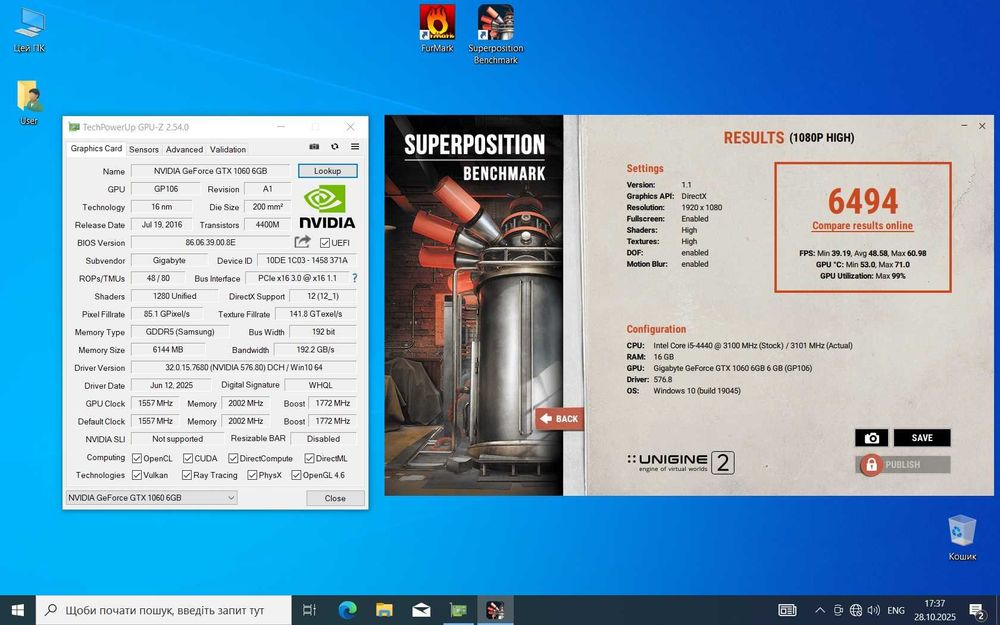Toggle the OpenCL checkbox

pyautogui.click(x=137, y=458)
